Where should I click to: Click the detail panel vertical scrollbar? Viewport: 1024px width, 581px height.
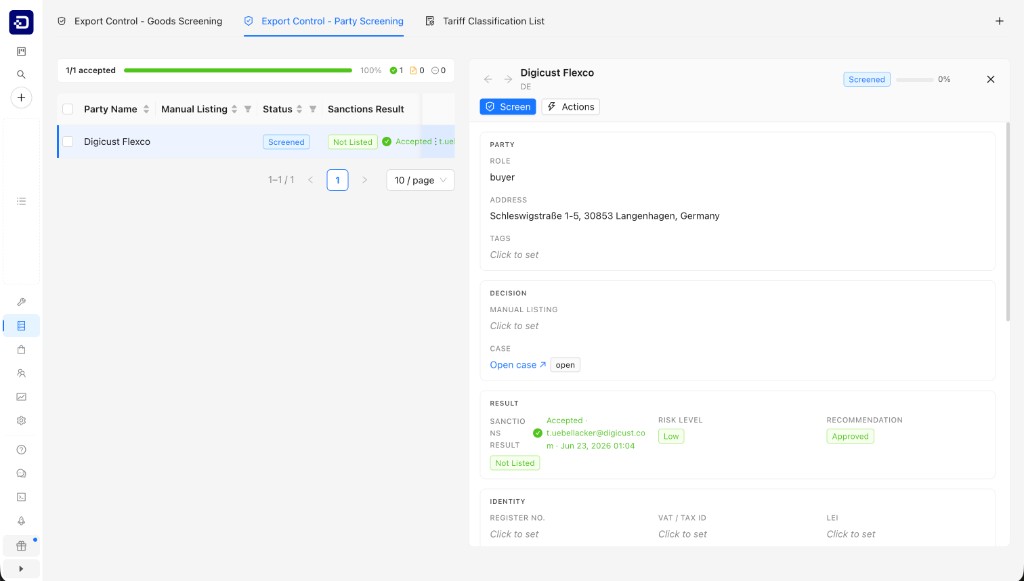[x=1008, y=221]
